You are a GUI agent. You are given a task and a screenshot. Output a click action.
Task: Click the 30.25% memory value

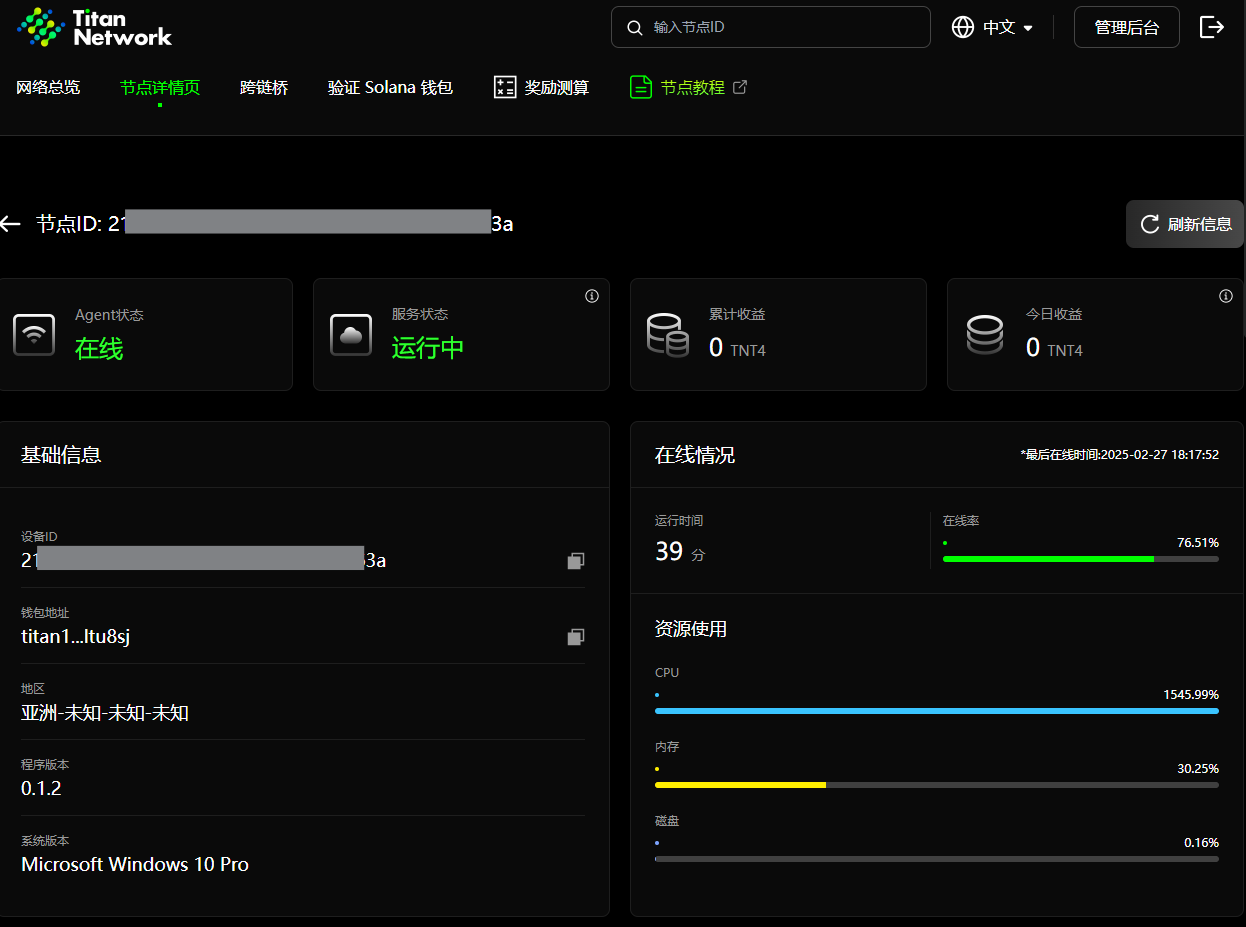[1198, 769]
